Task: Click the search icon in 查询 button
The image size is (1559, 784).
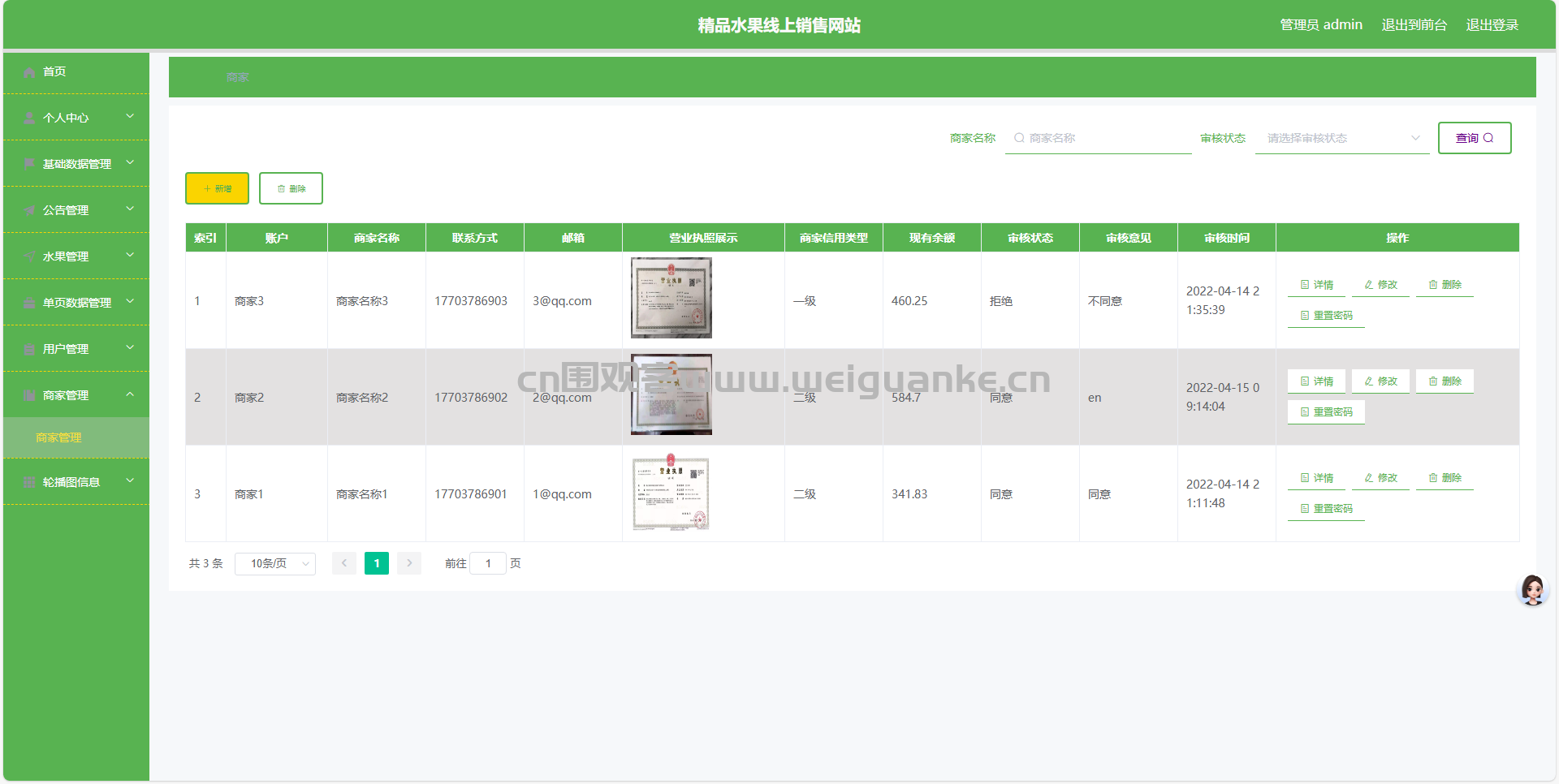Action: 1488,138
